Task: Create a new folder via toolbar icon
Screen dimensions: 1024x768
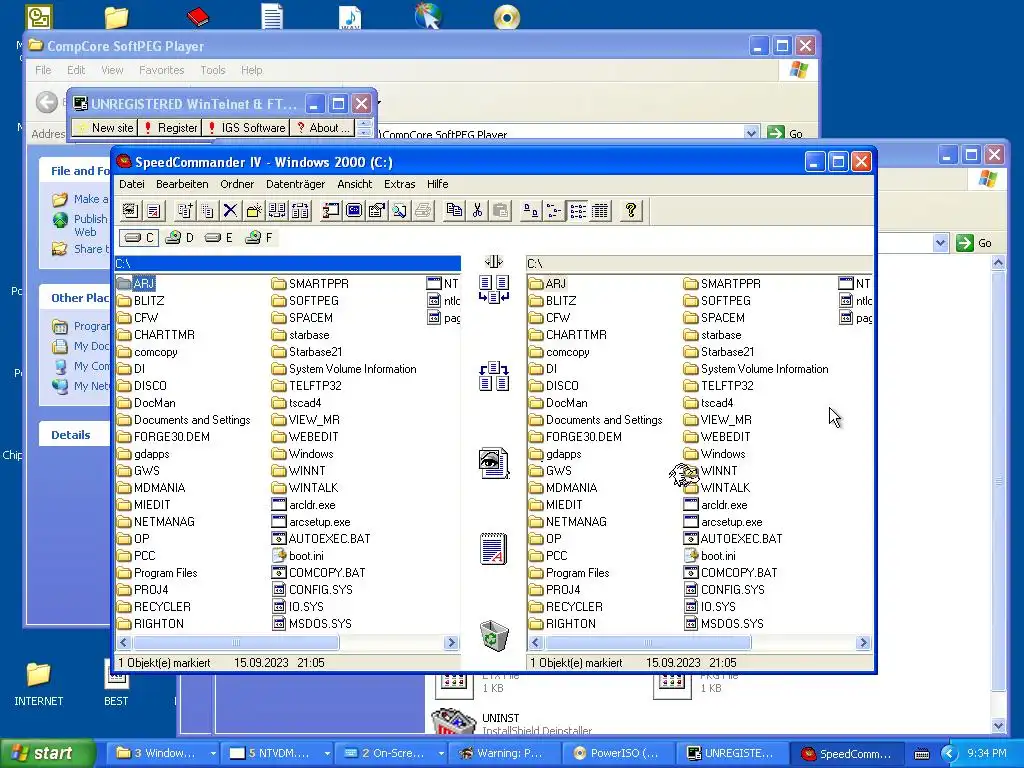Action: [253, 211]
